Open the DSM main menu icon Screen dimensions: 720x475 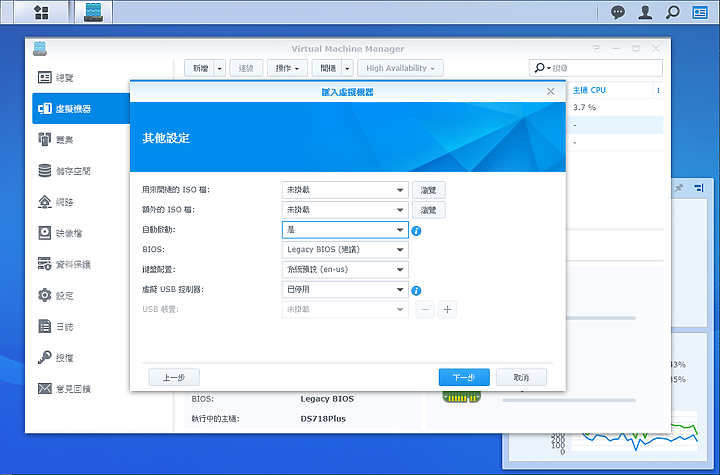(x=41, y=12)
